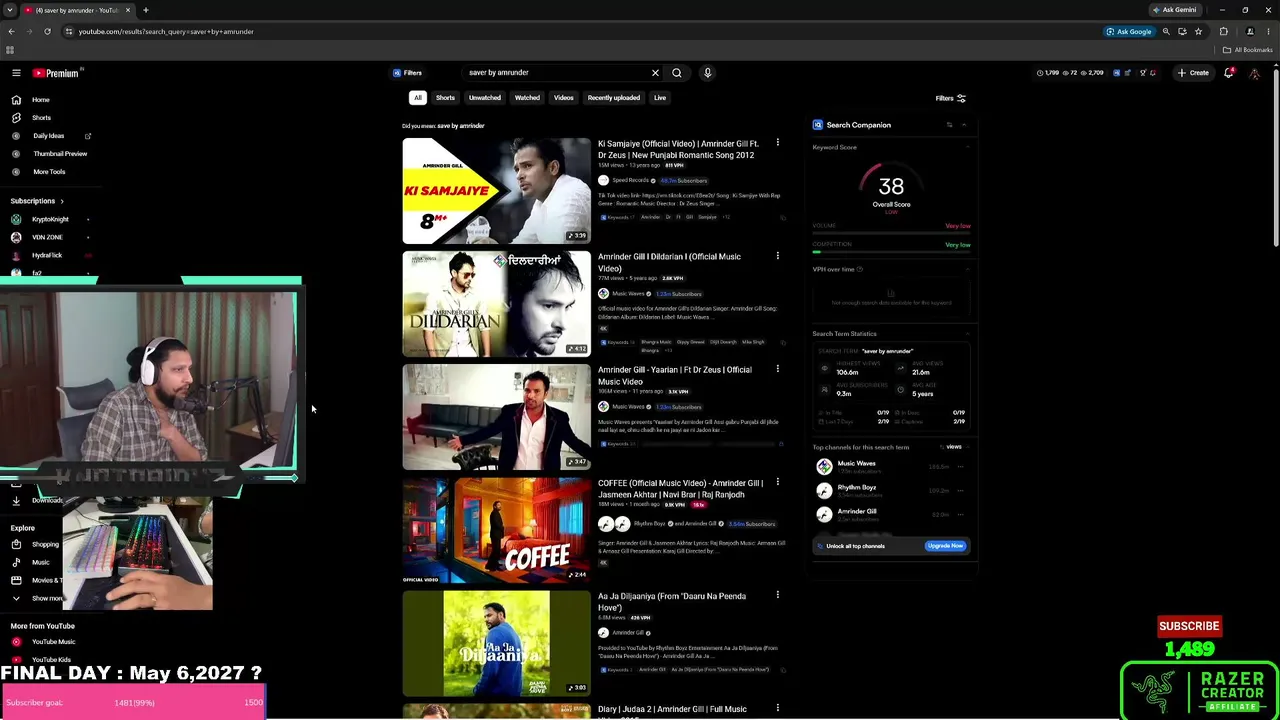
Task: Go to YouTube Premium home logo
Action: coord(56,73)
